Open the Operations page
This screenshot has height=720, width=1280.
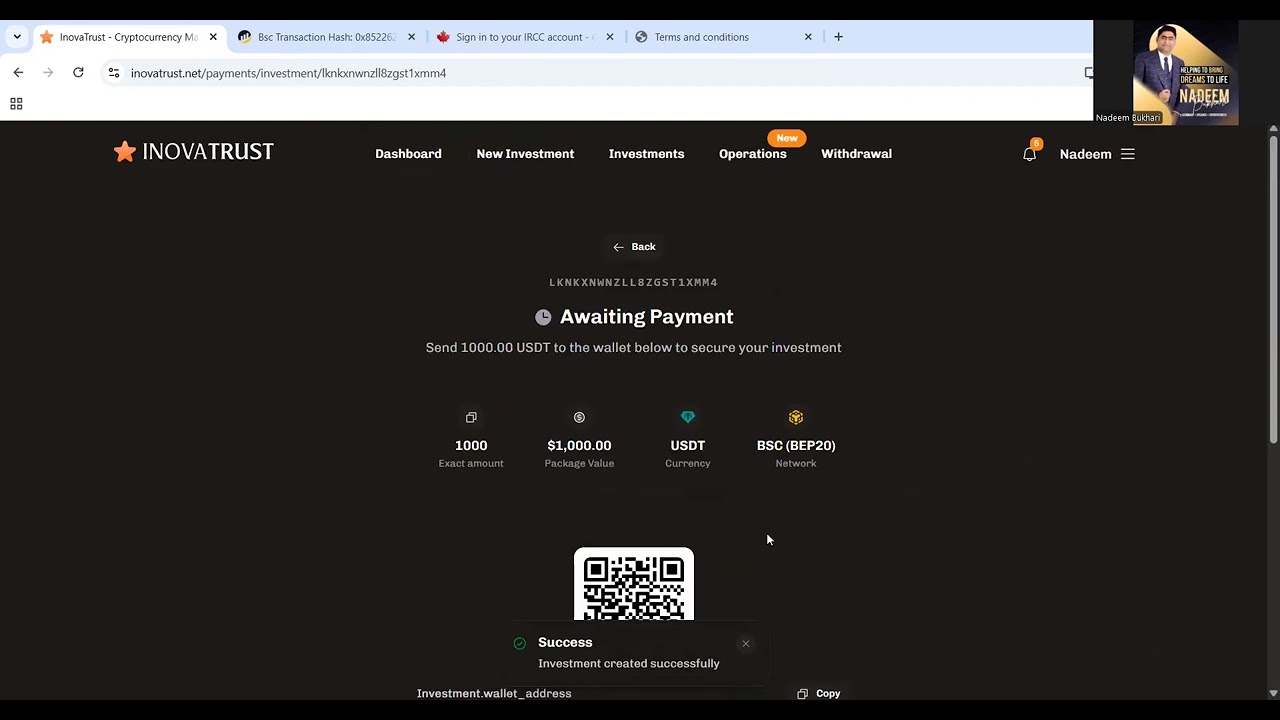coord(753,154)
